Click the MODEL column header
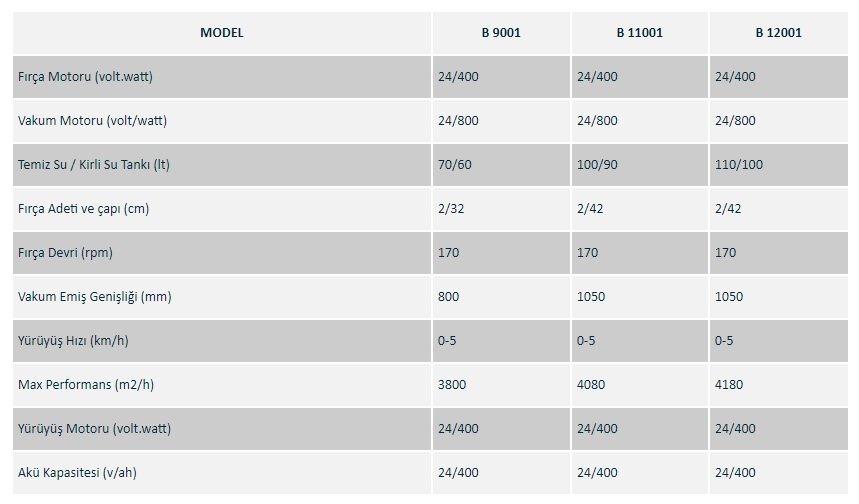Viewport: 859px width, 504px height. point(222,33)
